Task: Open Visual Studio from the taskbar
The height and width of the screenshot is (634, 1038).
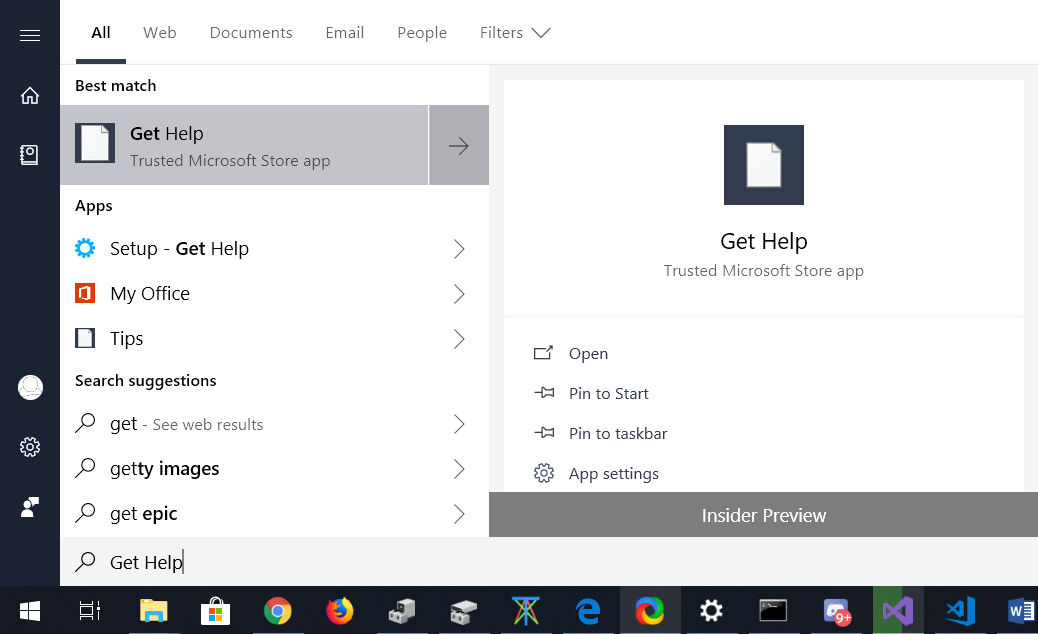Action: point(897,610)
